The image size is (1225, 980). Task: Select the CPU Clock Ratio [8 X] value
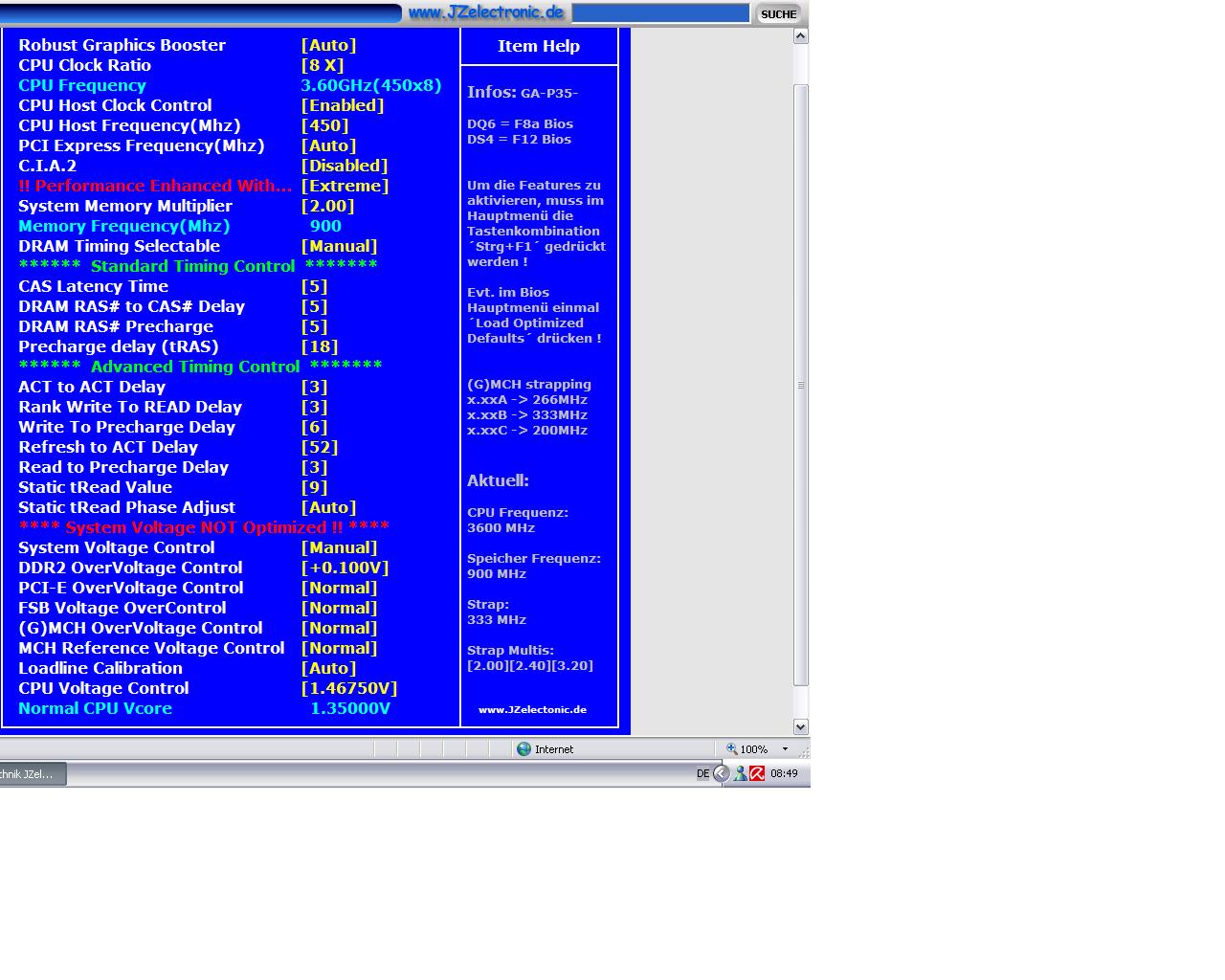[x=323, y=65]
